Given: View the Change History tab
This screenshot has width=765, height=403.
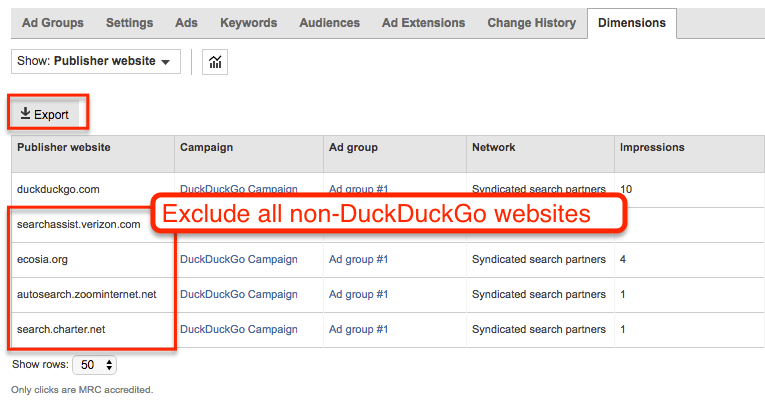Looking at the screenshot, I should point(531,23).
